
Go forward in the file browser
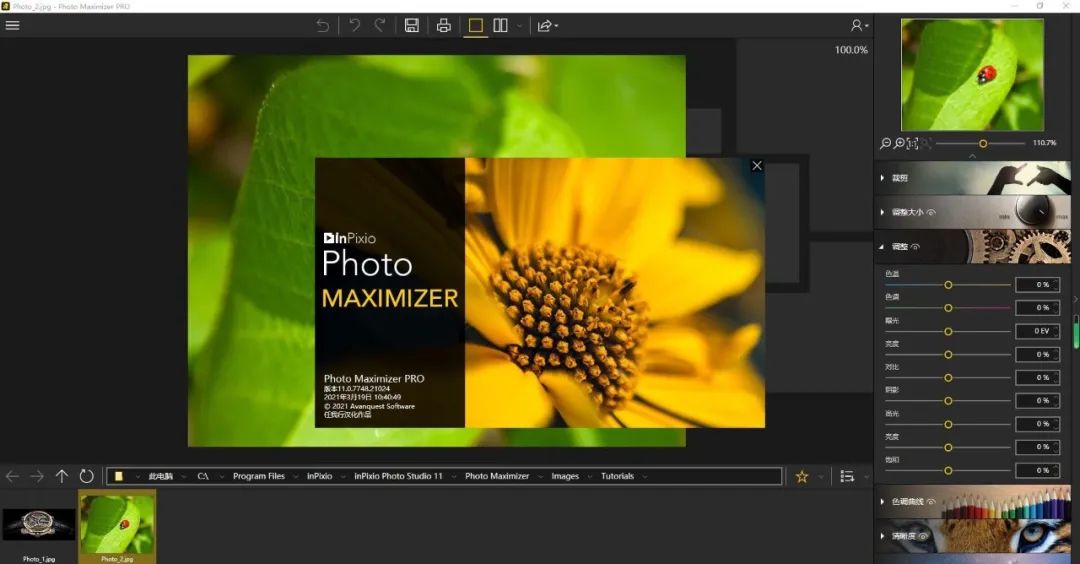[37, 476]
